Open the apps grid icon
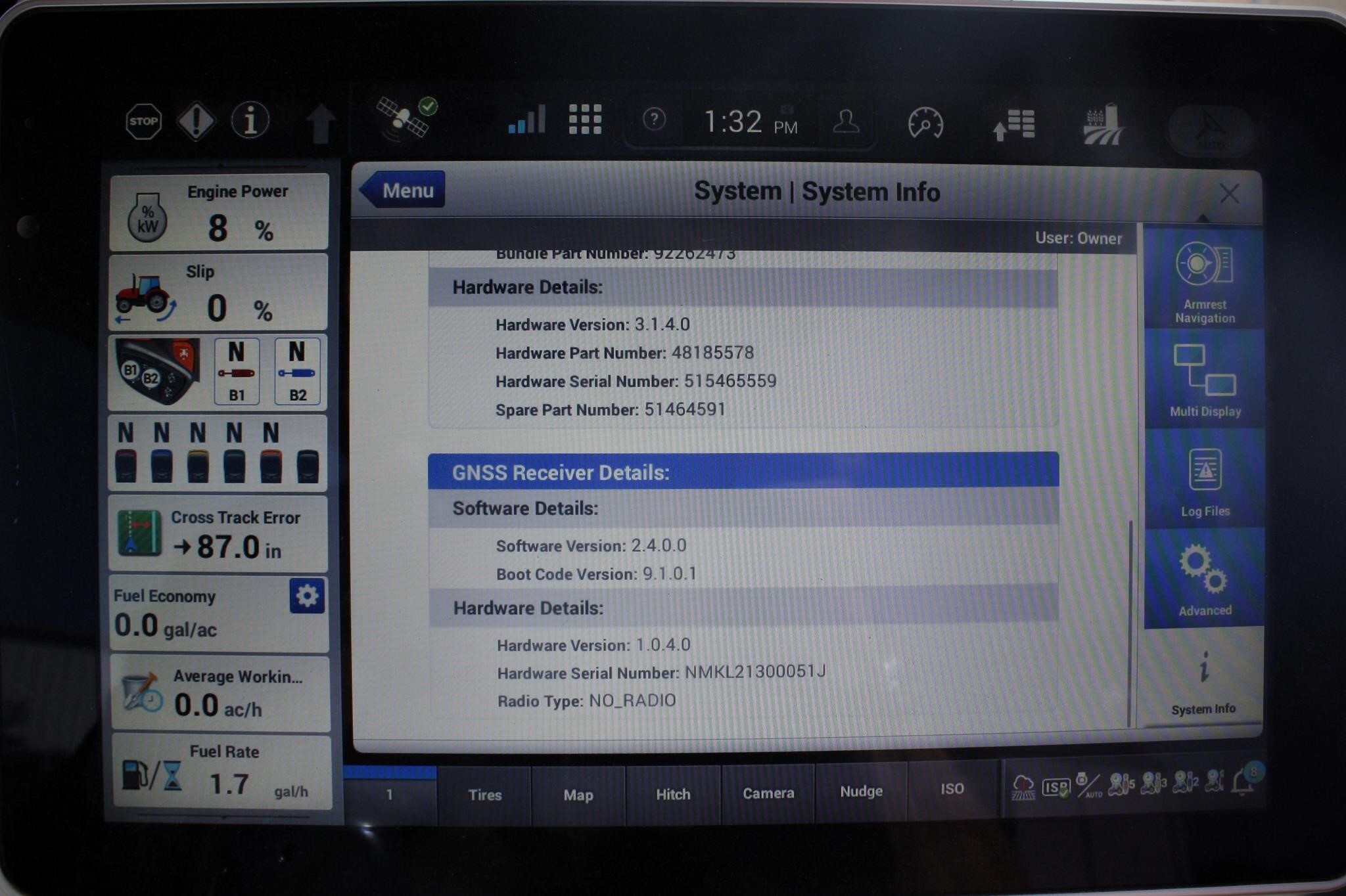The width and height of the screenshot is (1346, 896). (585, 120)
